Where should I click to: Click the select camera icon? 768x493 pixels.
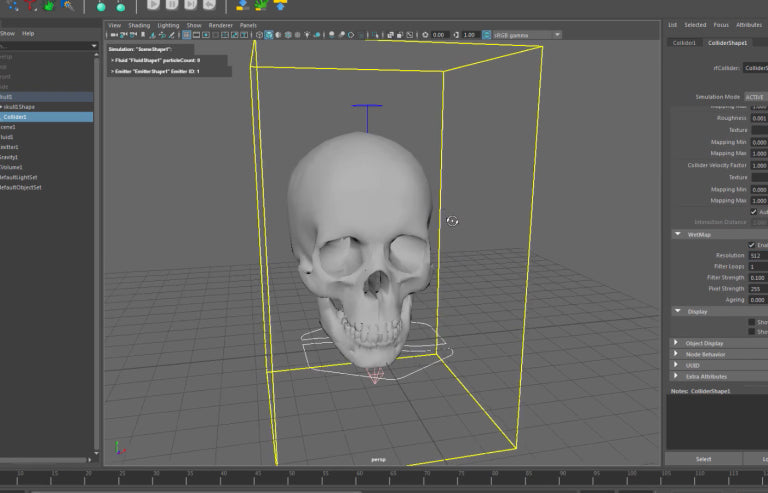(x=113, y=35)
